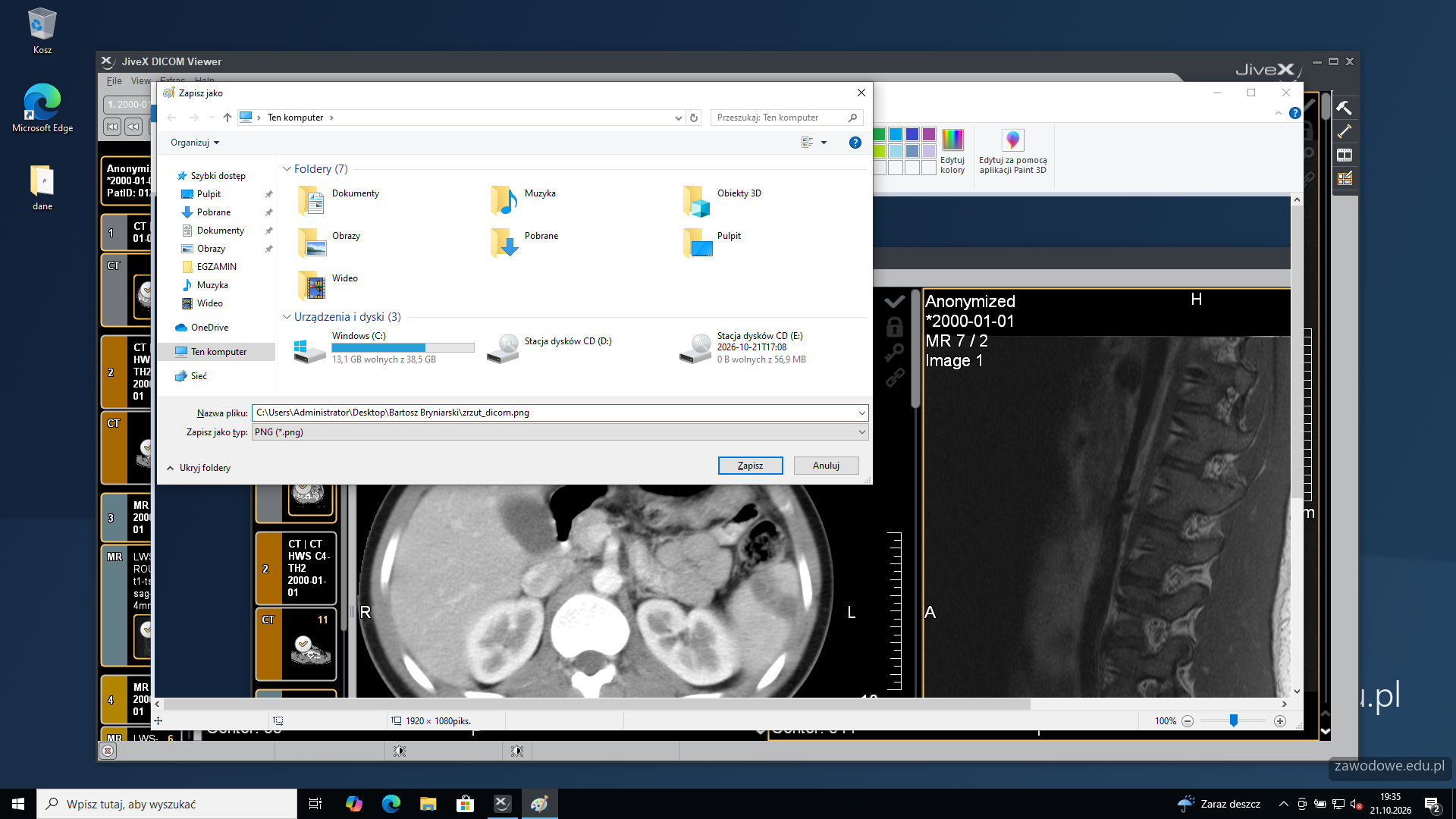Click zoom in plus in Paint status bar

(1280, 721)
